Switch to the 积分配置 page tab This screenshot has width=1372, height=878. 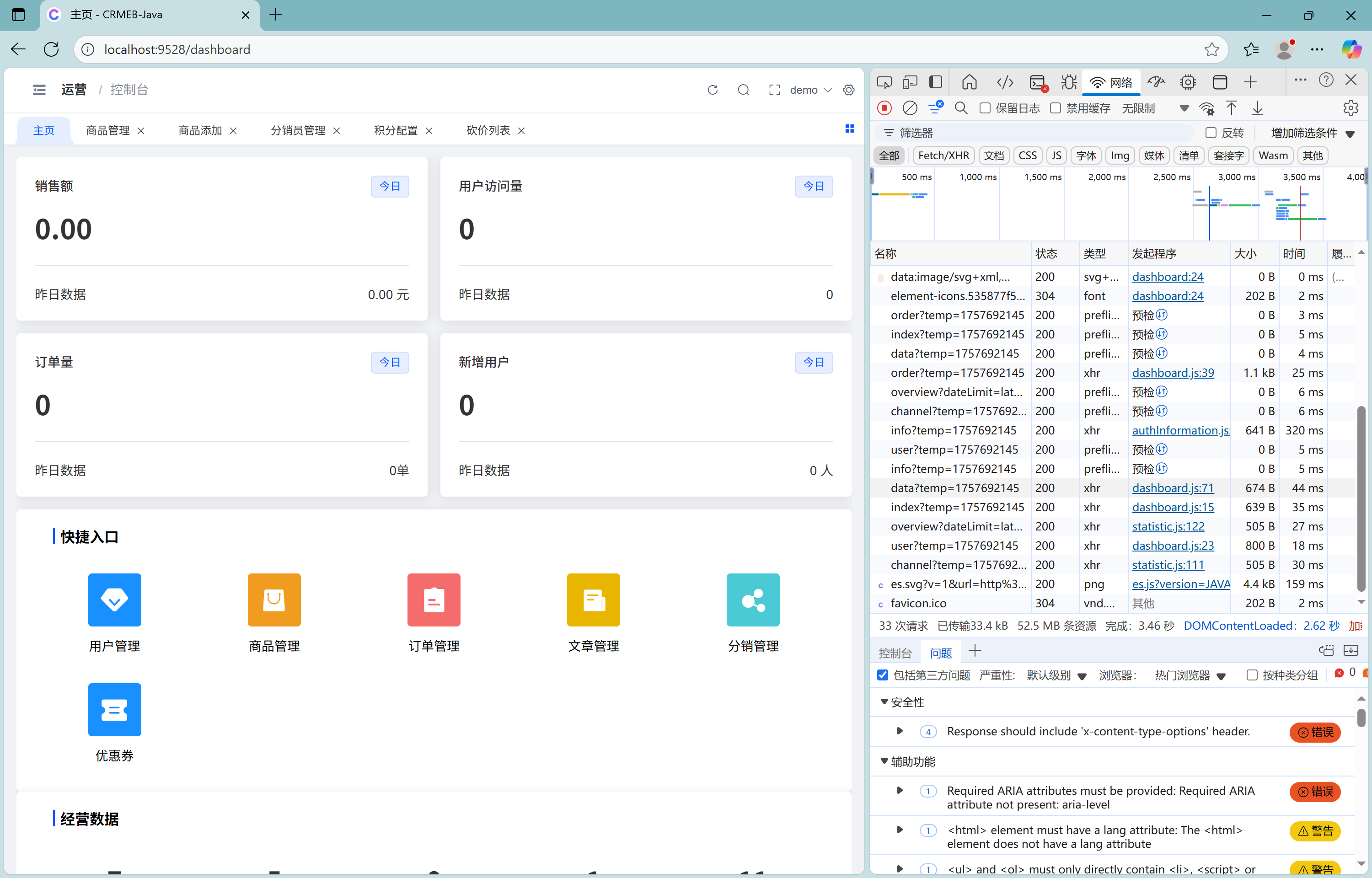pyautogui.click(x=396, y=131)
